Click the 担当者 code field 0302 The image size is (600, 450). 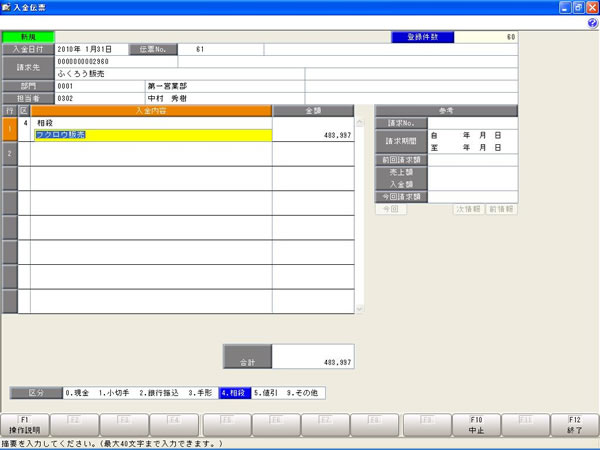click(x=100, y=98)
